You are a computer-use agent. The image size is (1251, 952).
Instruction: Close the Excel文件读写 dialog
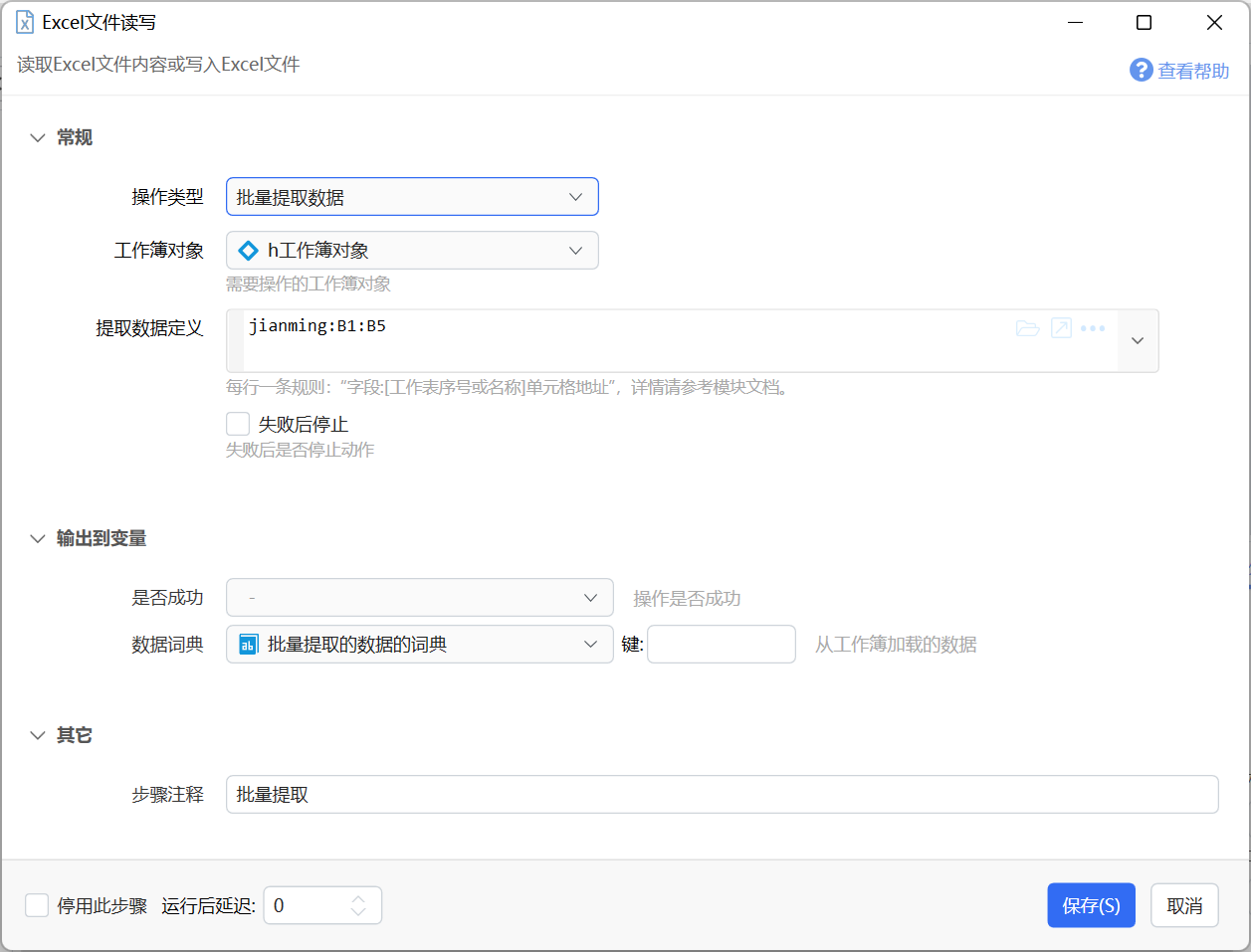pyautogui.click(x=1214, y=22)
